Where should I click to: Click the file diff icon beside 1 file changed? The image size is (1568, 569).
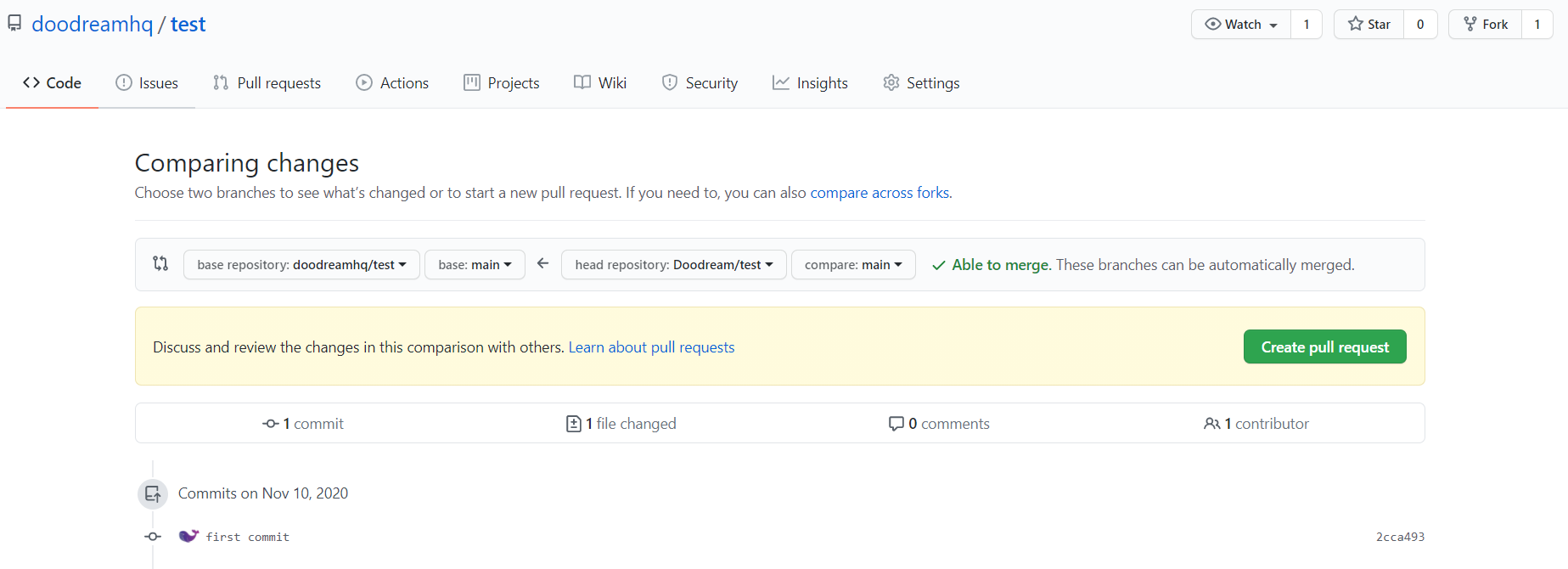tap(574, 424)
